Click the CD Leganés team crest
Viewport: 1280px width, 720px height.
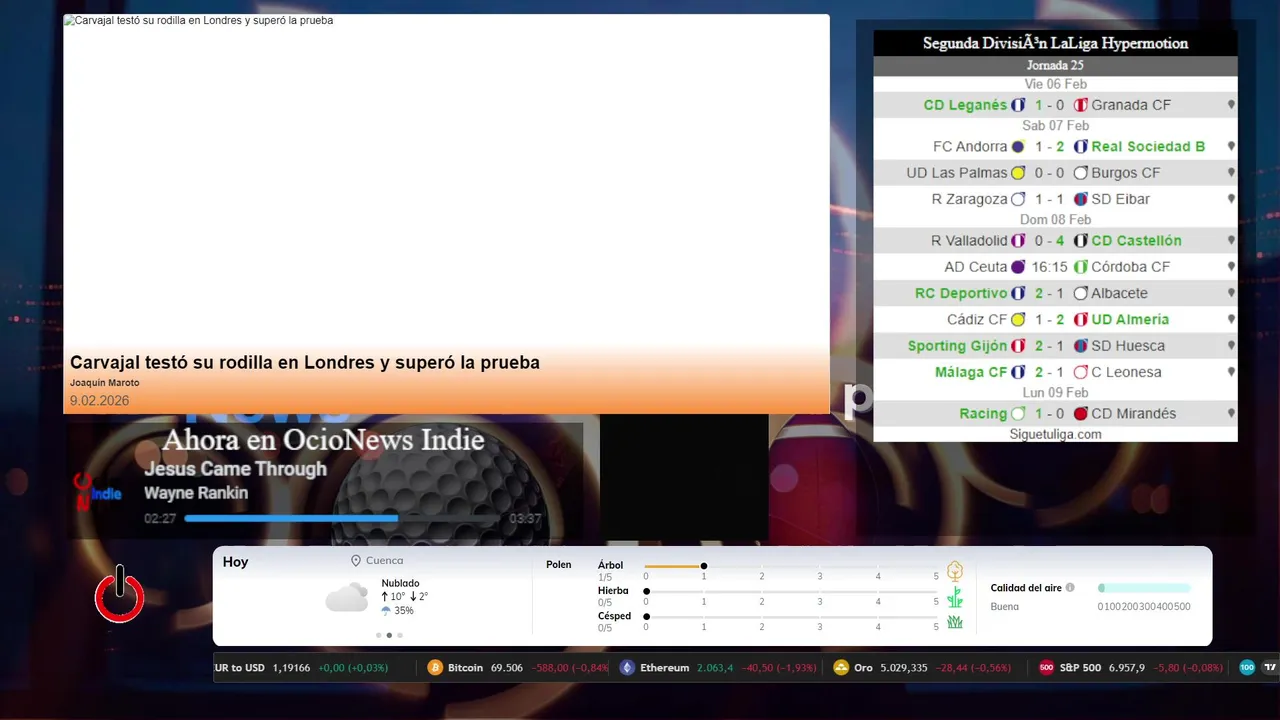point(1018,105)
